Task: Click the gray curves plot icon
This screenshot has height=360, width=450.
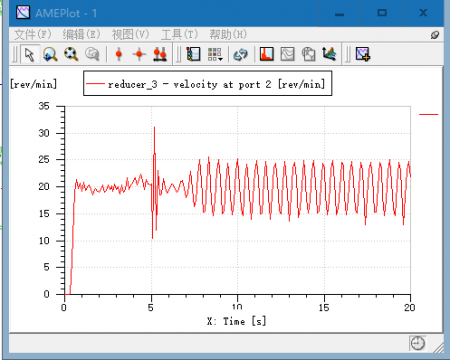Action: (287, 54)
